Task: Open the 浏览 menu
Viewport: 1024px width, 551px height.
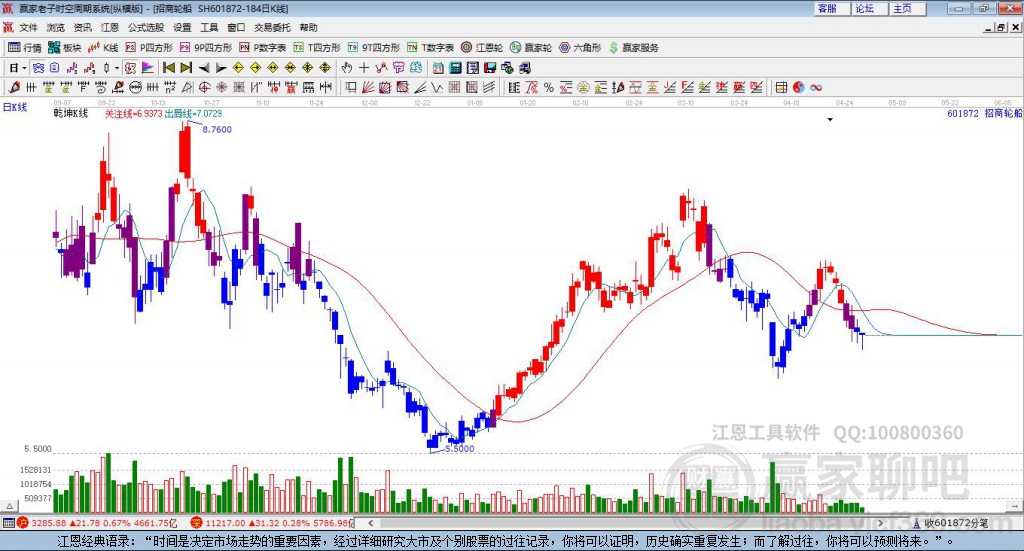Action: pos(56,27)
